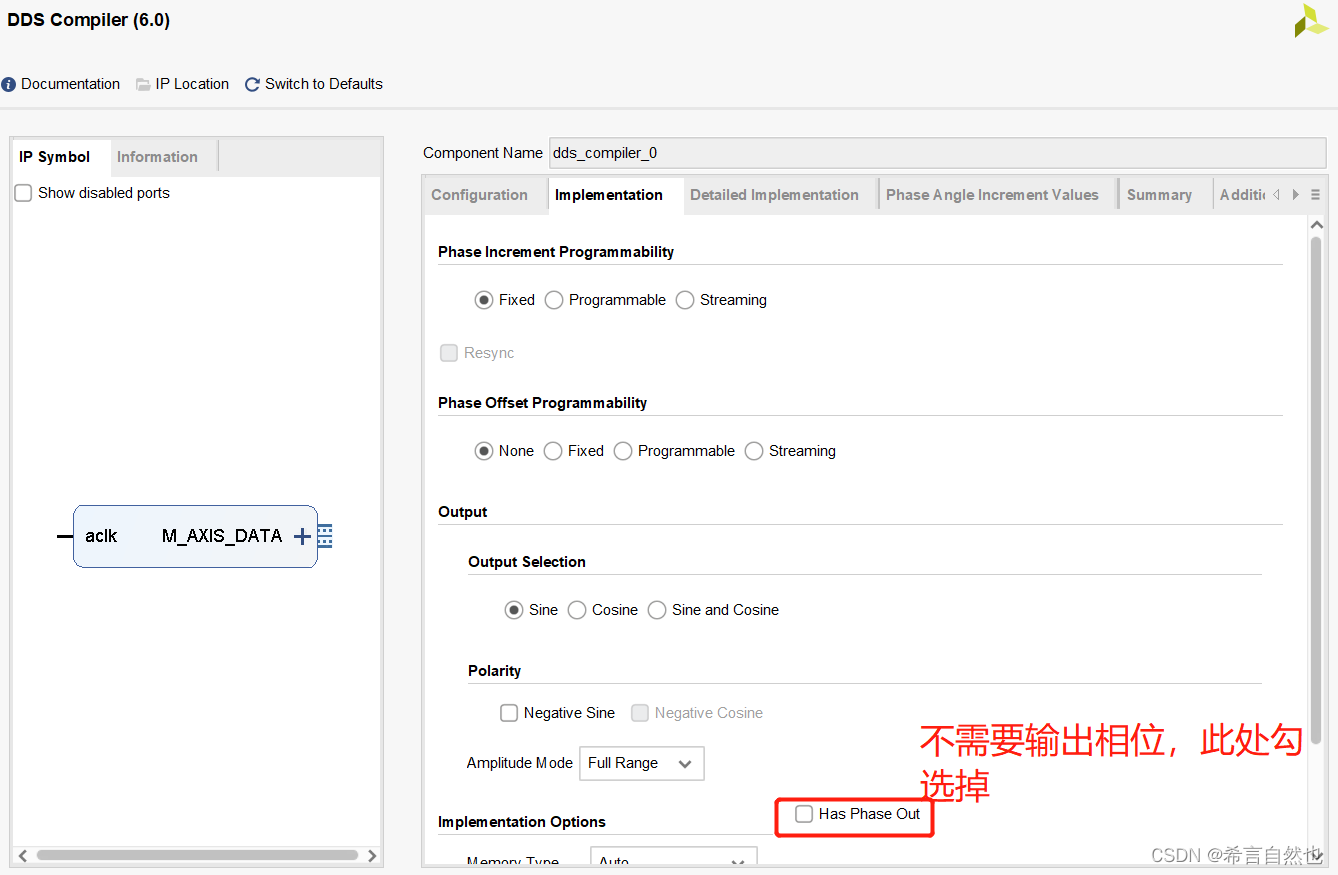Select Fixed phase offset programmability
Image resolution: width=1338 pixels, height=875 pixels.
point(553,451)
